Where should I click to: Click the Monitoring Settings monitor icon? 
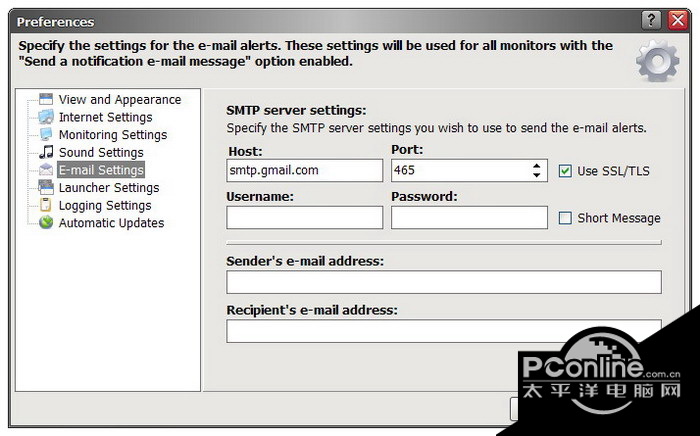(46, 134)
